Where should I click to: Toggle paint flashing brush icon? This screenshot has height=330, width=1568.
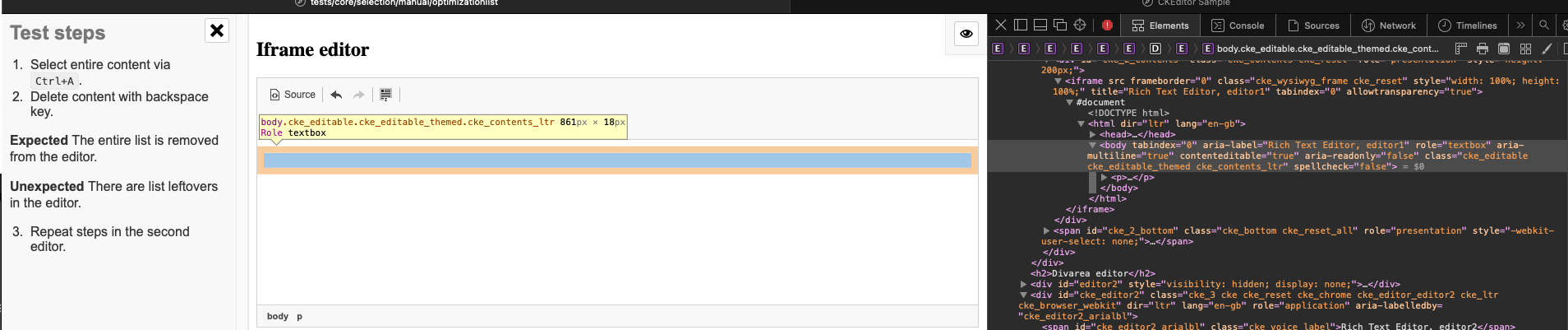point(1547,49)
